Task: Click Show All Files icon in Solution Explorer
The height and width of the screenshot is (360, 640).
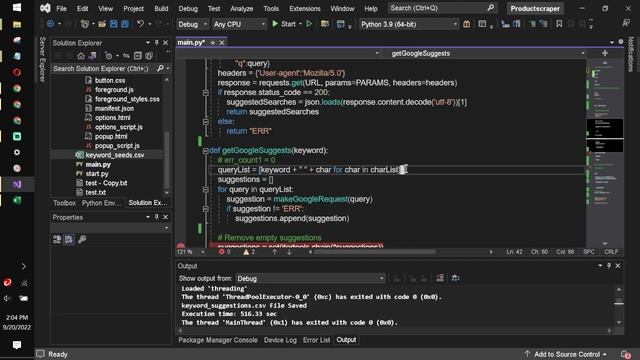Action: pos(149,56)
